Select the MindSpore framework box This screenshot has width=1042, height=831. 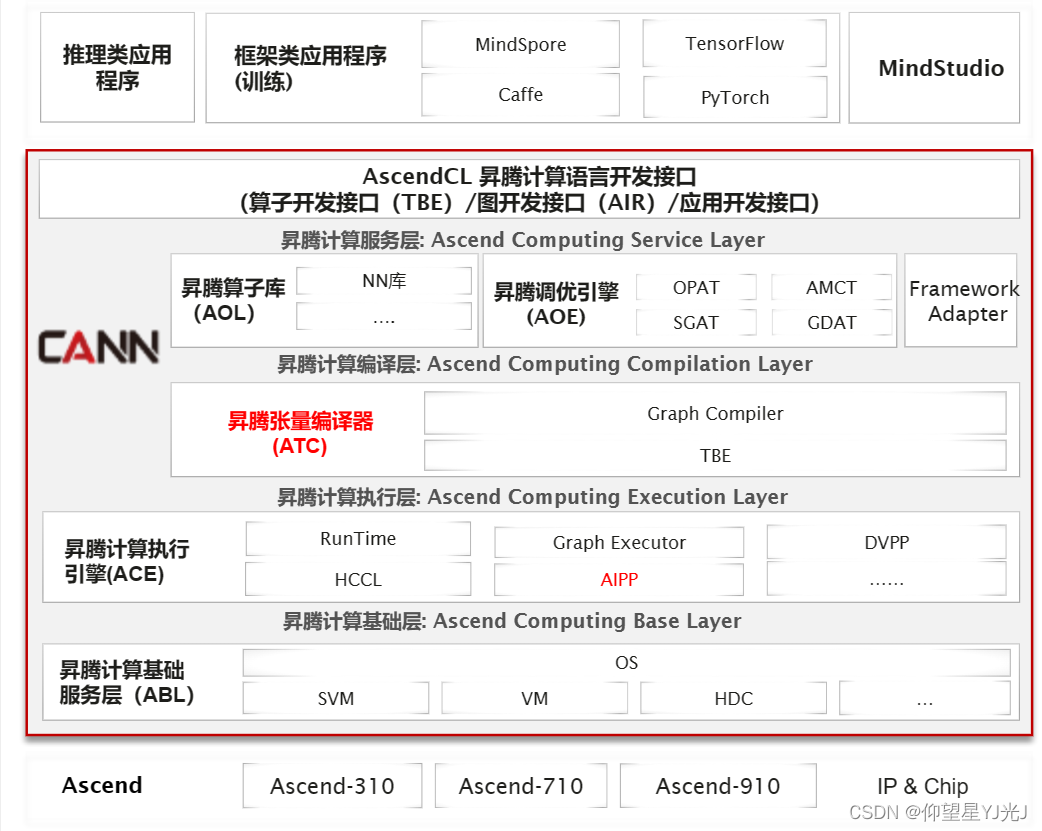[x=520, y=44]
